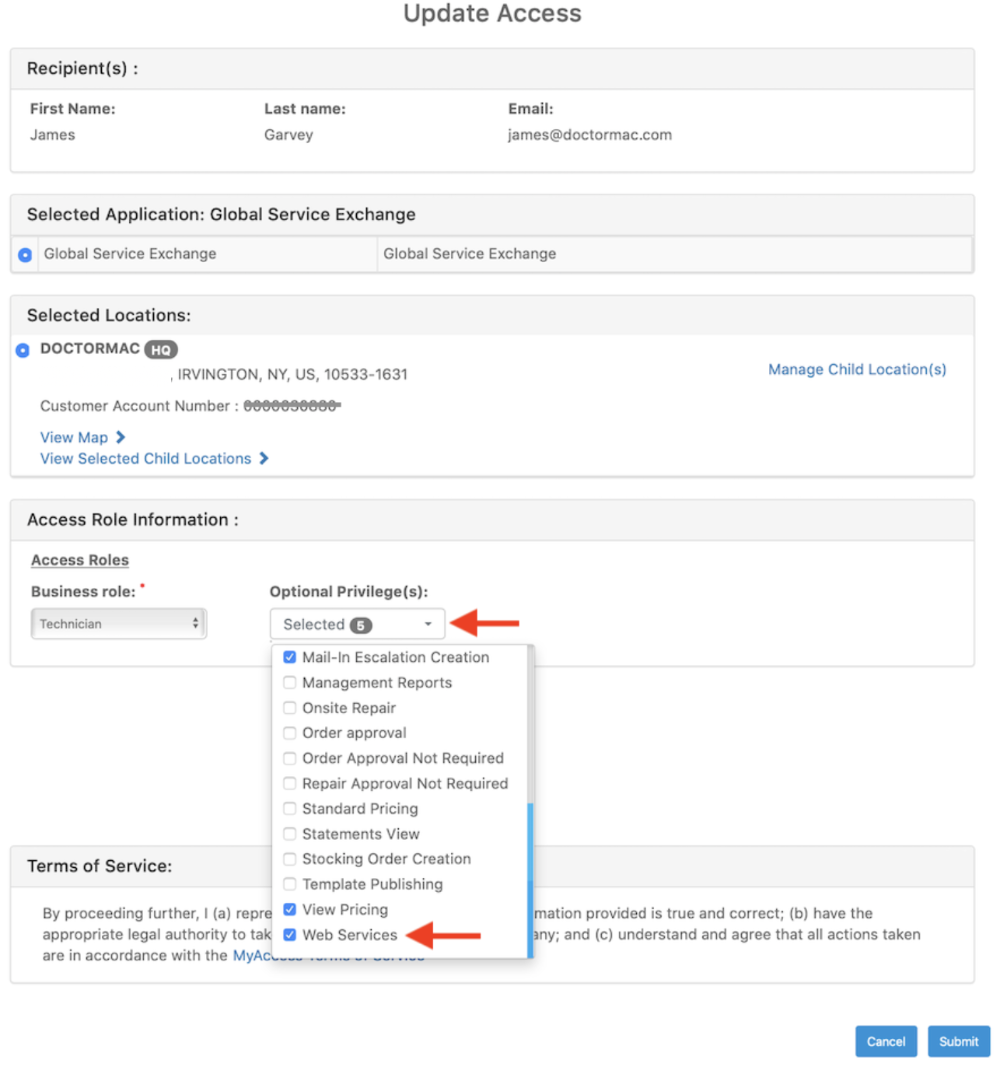Check Repair Approval Not Required option
This screenshot has width=1000, height=1067.
(x=290, y=783)
